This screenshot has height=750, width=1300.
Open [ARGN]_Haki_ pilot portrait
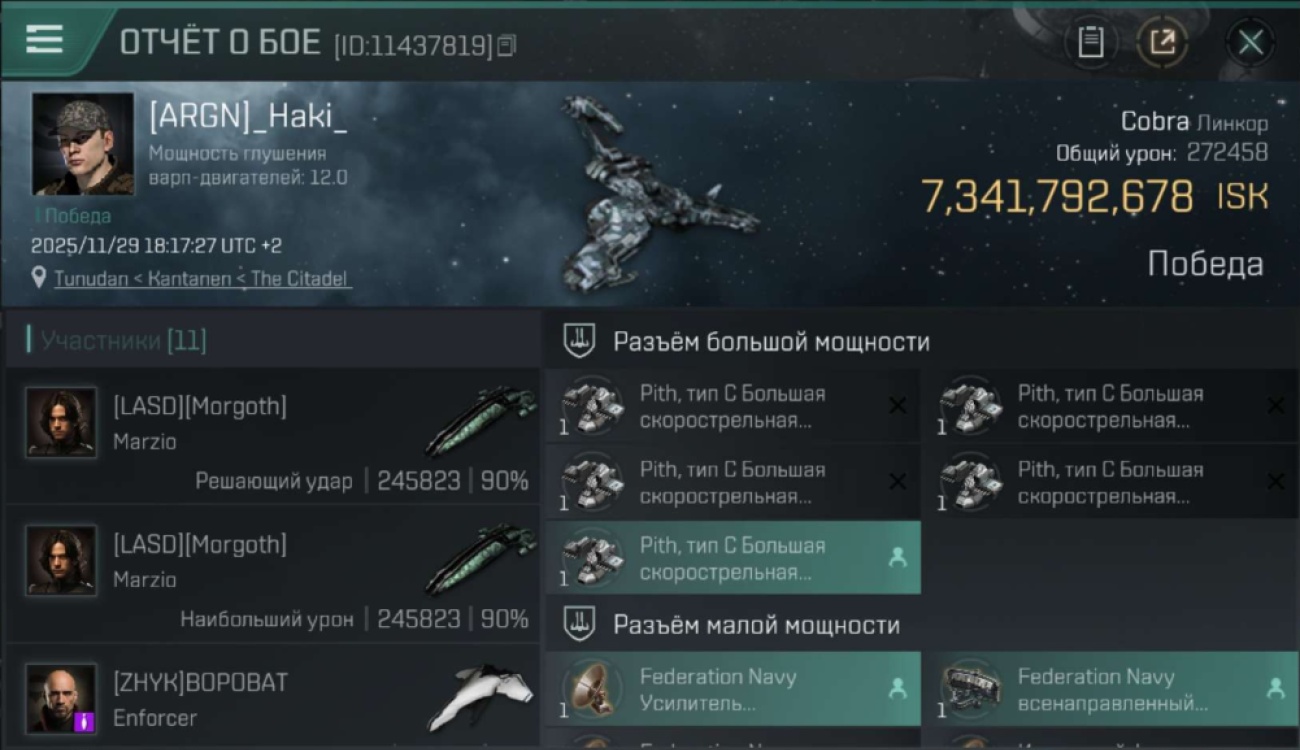(x=82, y=144)
